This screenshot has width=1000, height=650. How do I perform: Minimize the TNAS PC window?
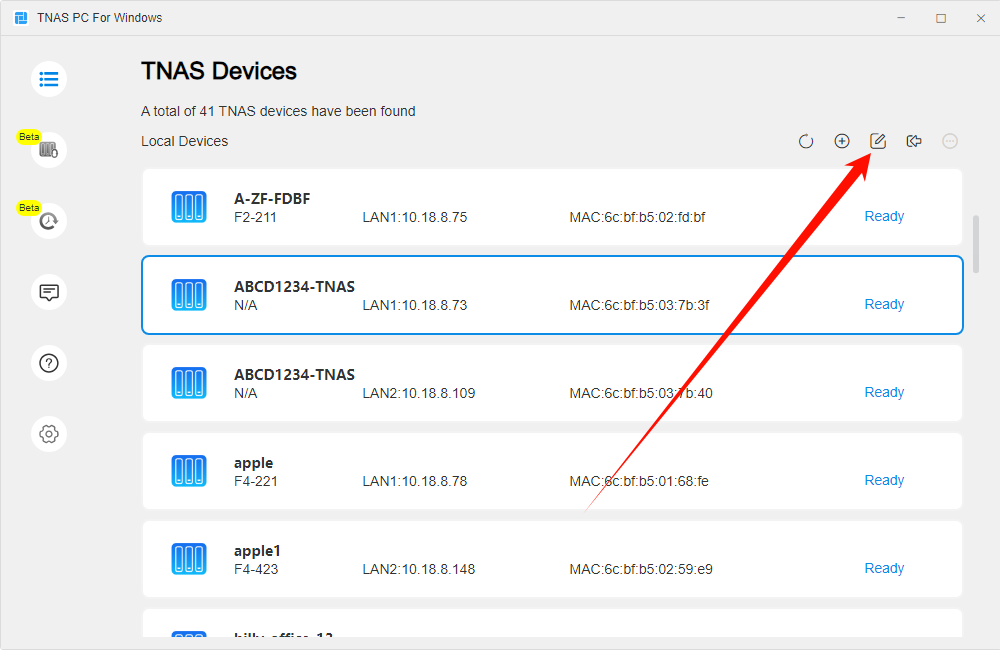[901, 18]
